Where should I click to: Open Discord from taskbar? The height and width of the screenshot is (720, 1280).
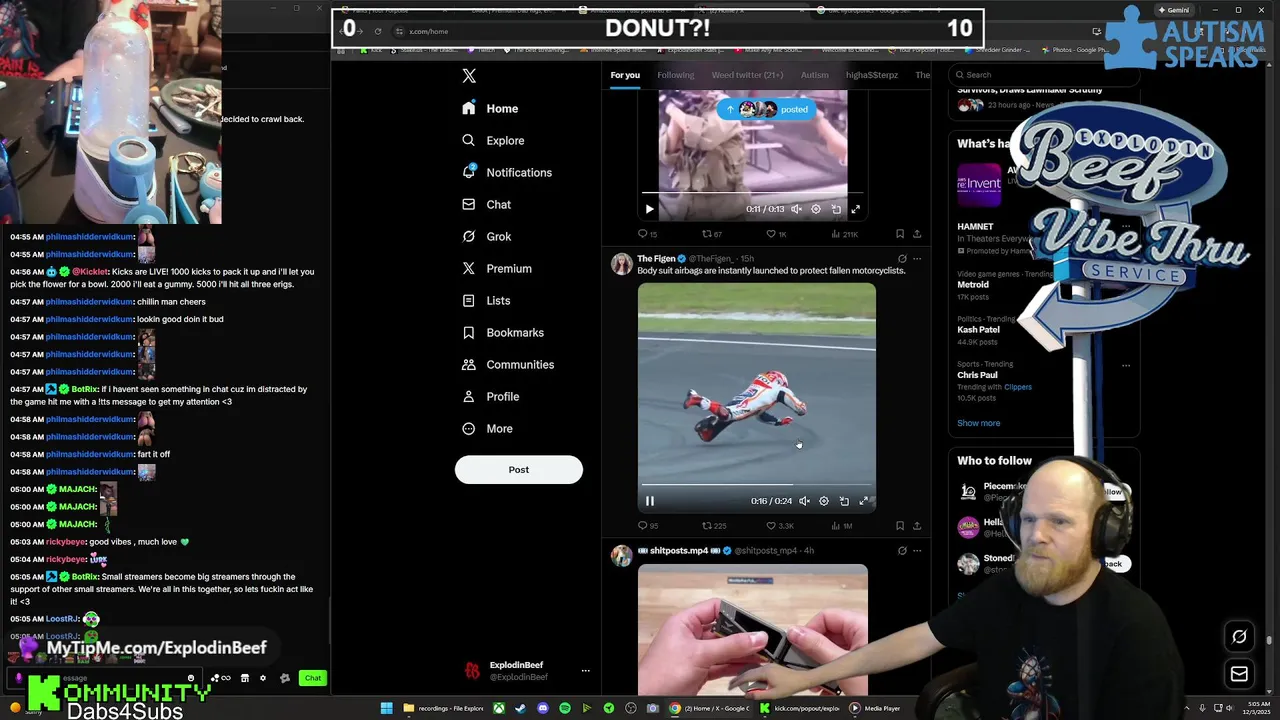(x=542, y=708)
